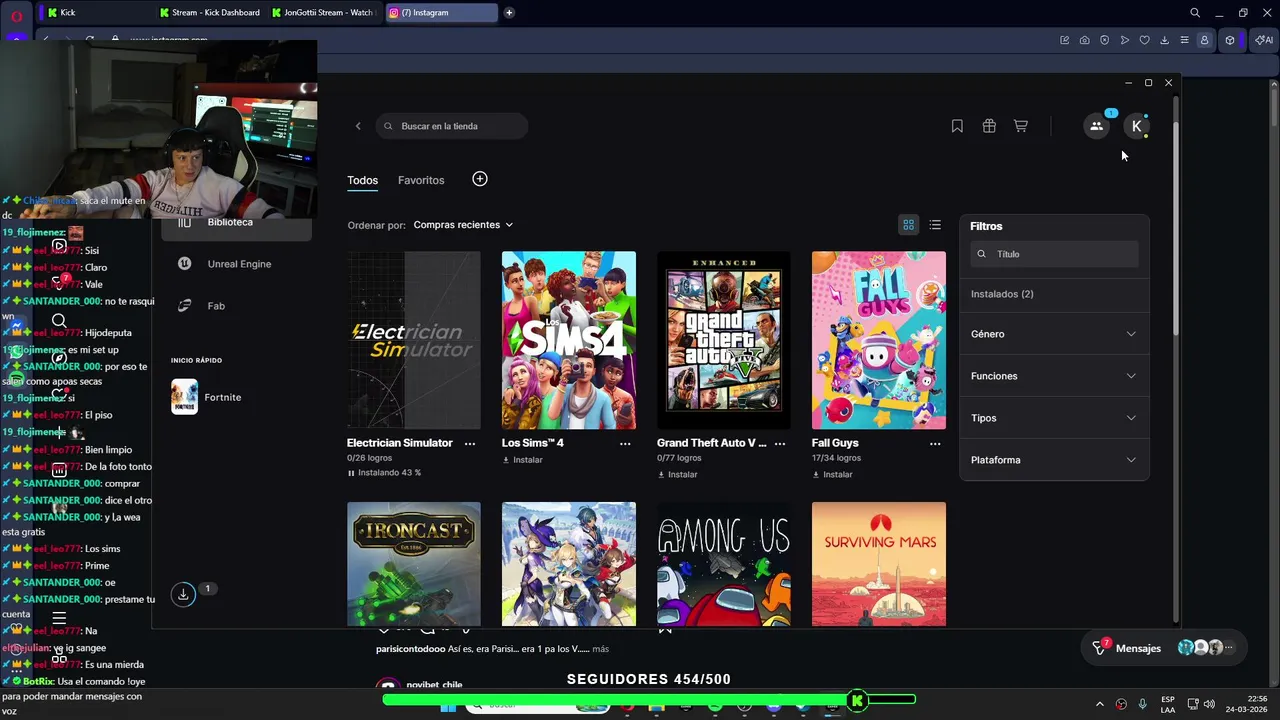Switch to Stream - Kick Dashboard tab

[210, 13]
